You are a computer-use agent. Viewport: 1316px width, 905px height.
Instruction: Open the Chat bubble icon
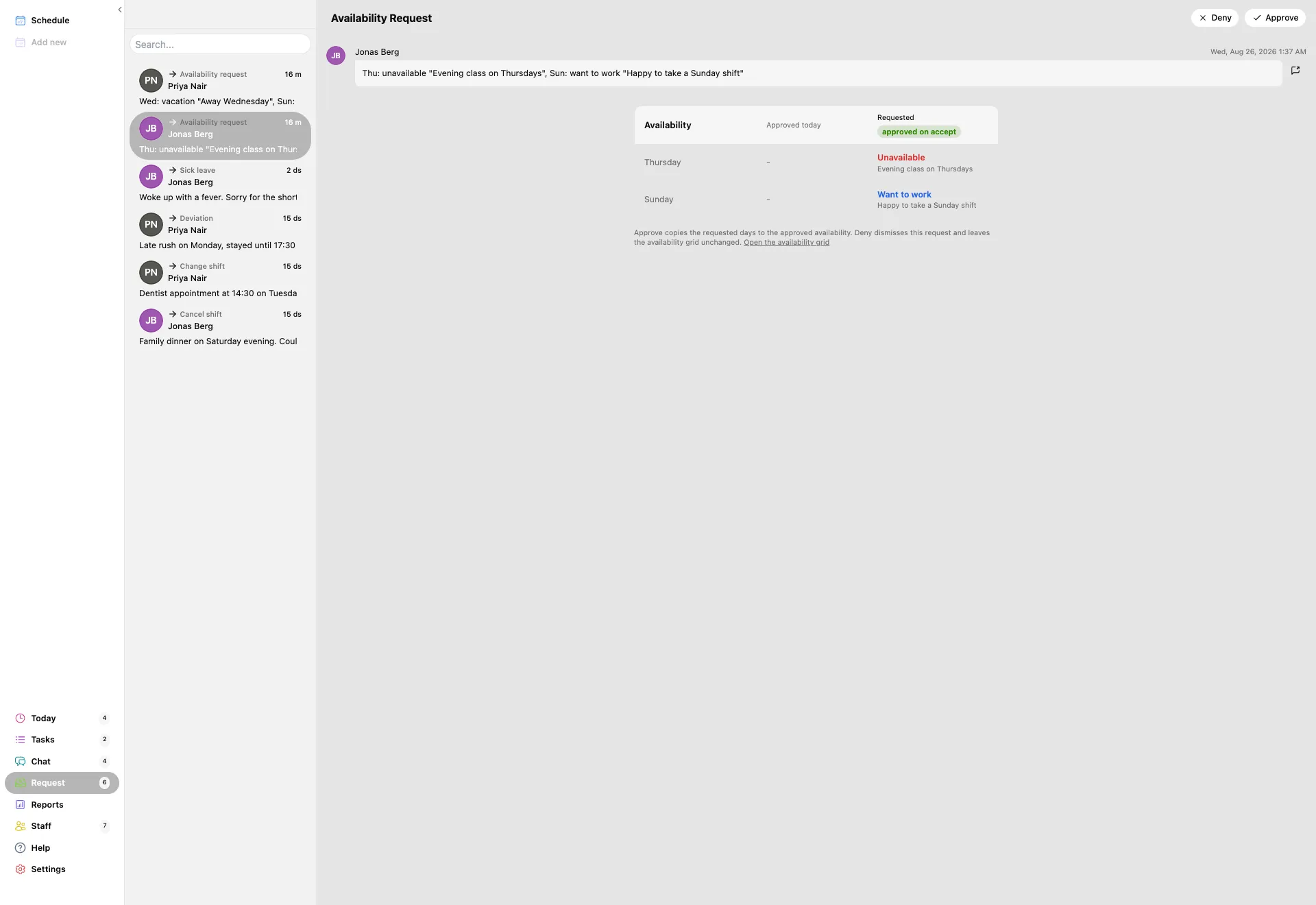(21, 762)
